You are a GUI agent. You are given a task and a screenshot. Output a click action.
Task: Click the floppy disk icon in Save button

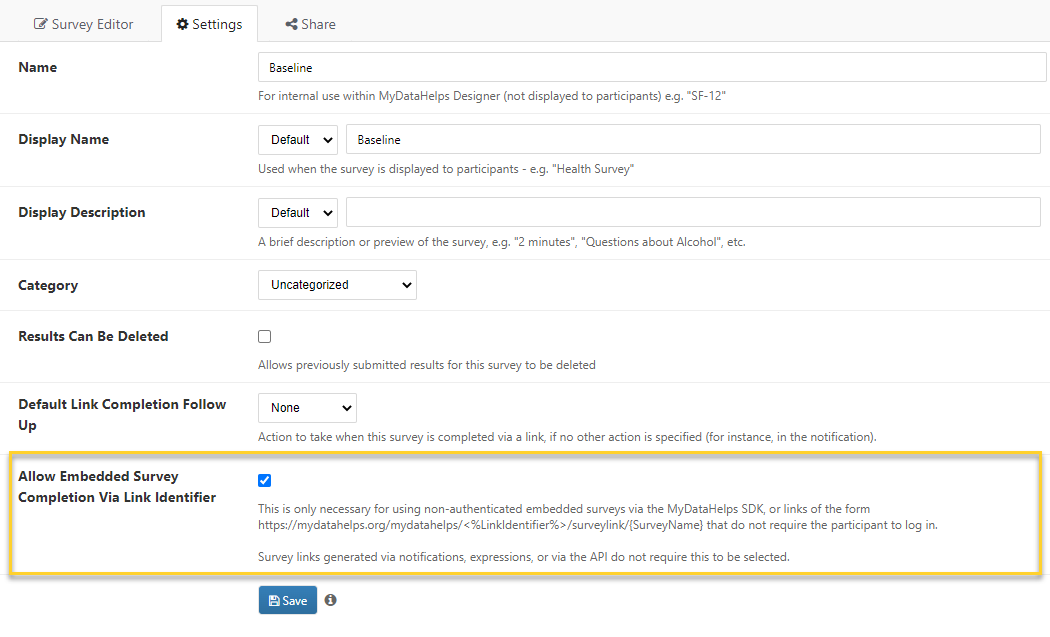(x=274, y=601)
